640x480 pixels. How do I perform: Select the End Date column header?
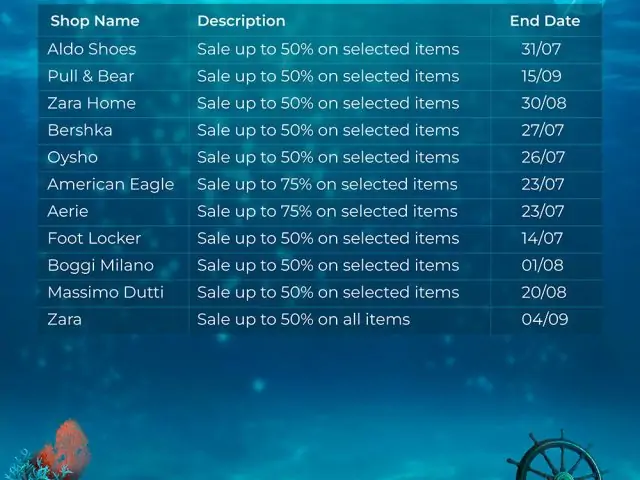pos(545,21)
